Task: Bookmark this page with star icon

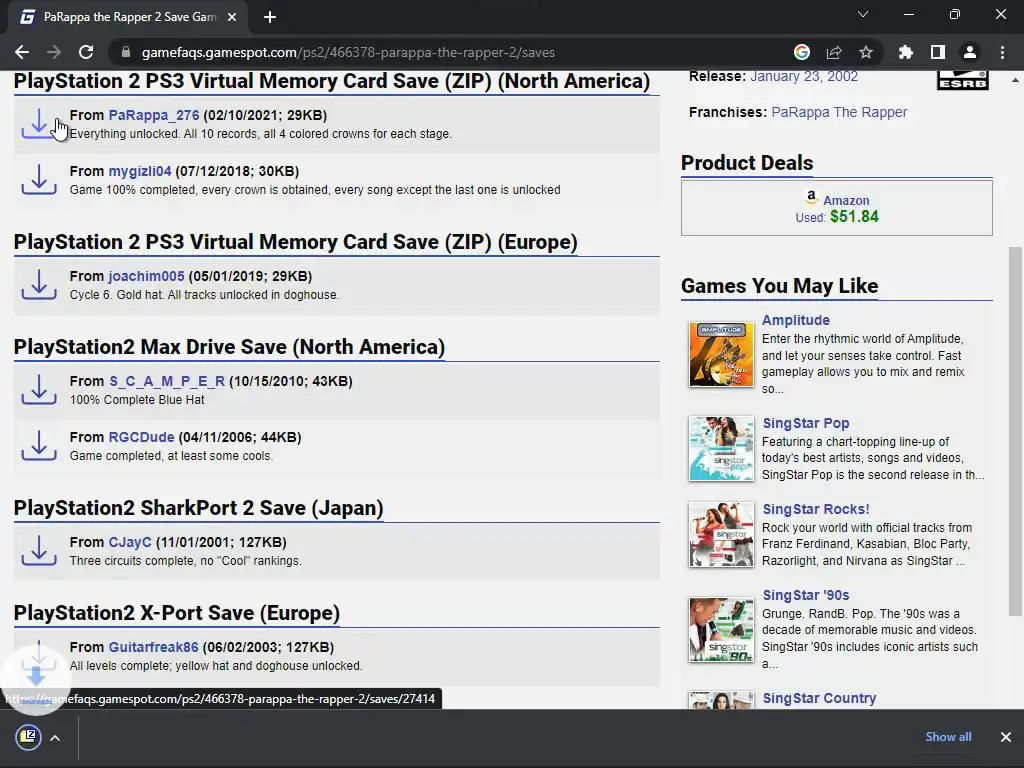Action: pos(866,52)
